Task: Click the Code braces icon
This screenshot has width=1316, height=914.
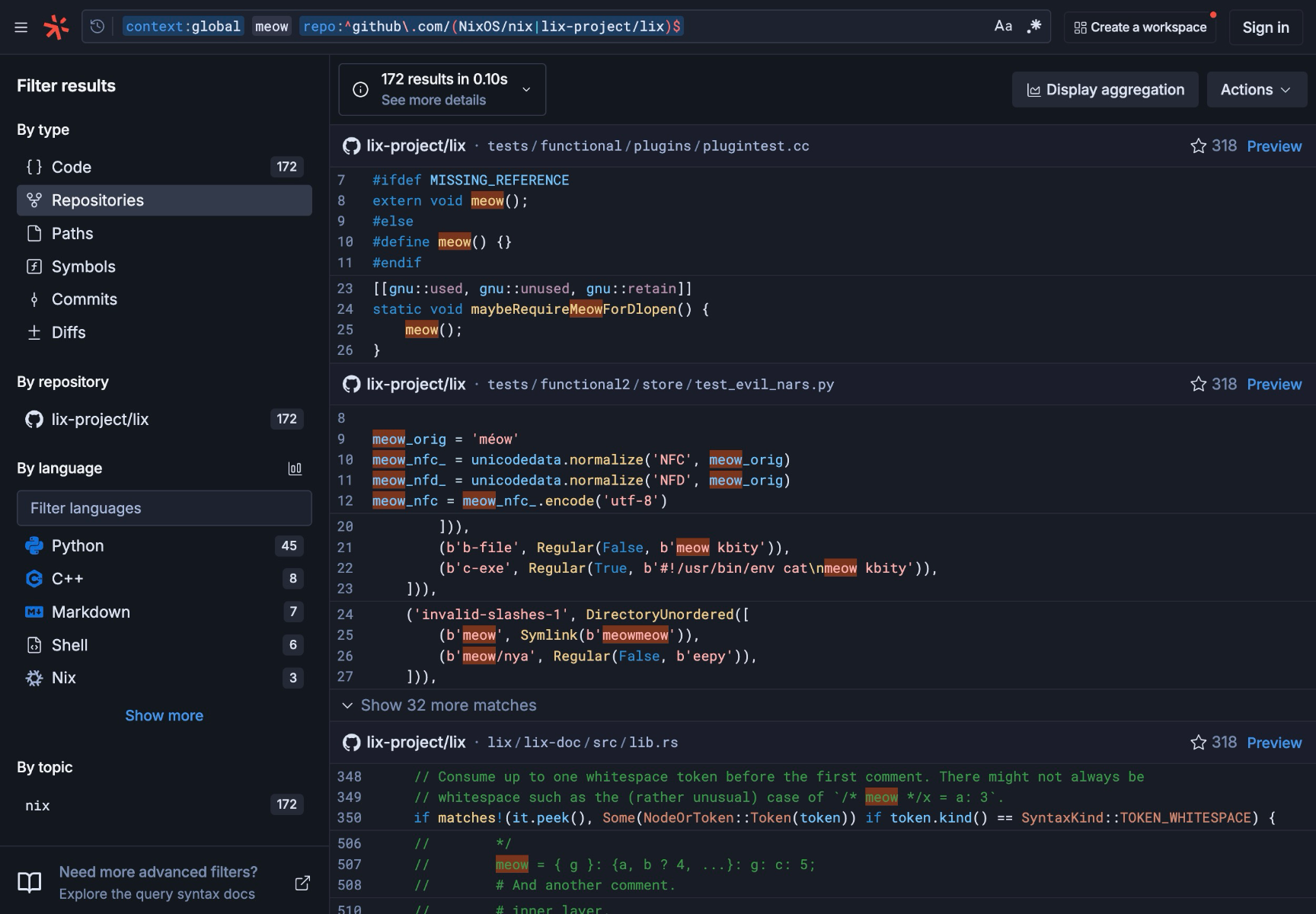Action: [x=34, y=167]
